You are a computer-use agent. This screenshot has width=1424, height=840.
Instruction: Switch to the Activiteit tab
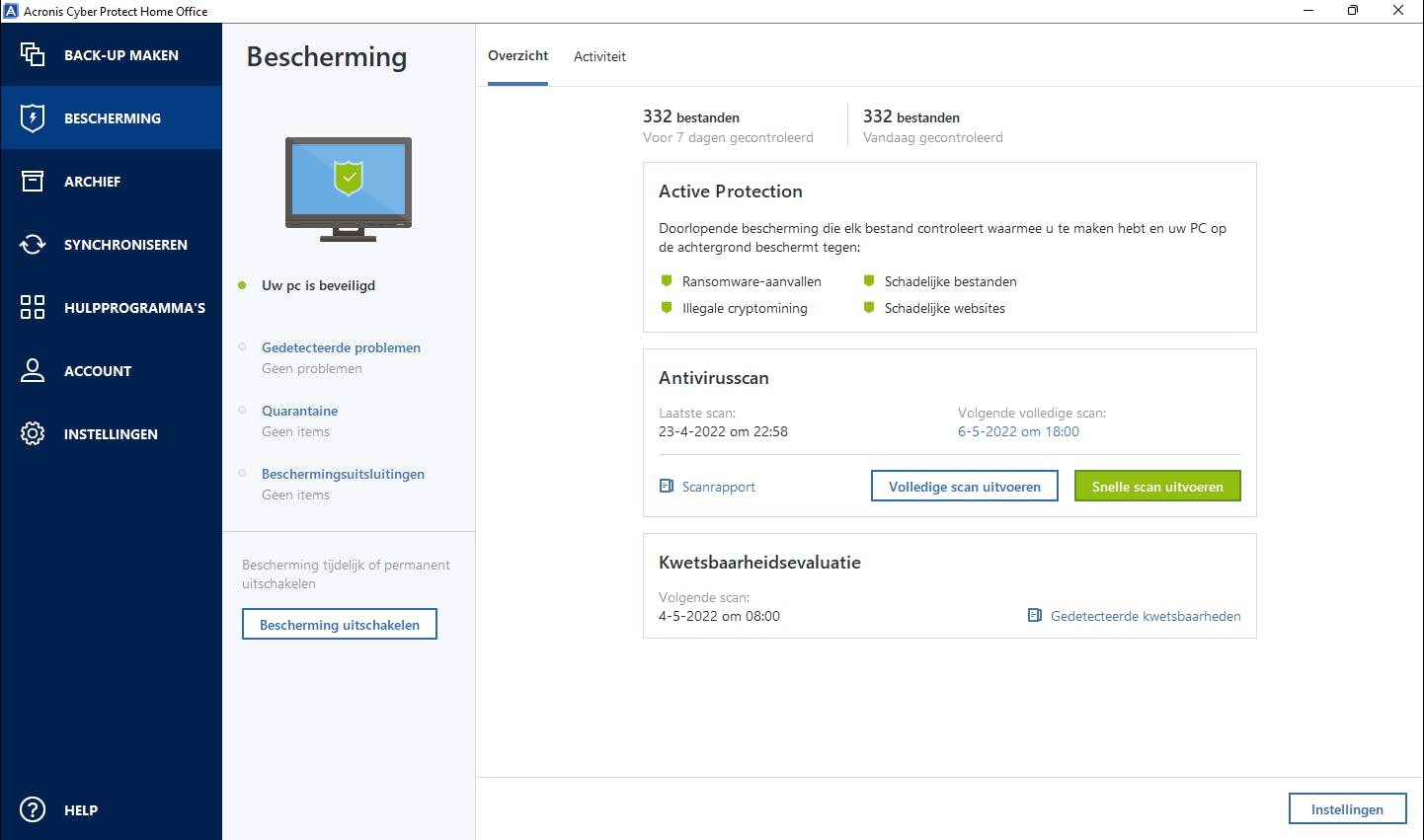click(x=599, y=56)
